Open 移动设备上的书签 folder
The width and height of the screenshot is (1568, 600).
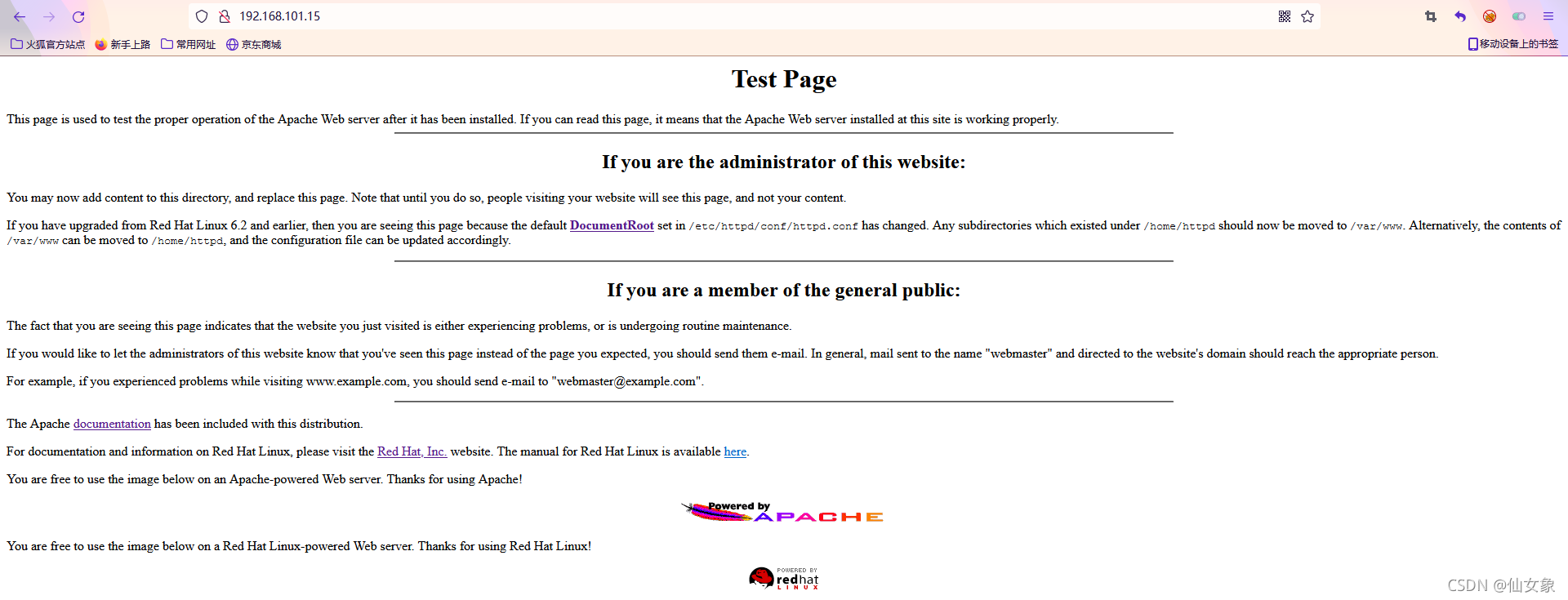pos(1513,44)
